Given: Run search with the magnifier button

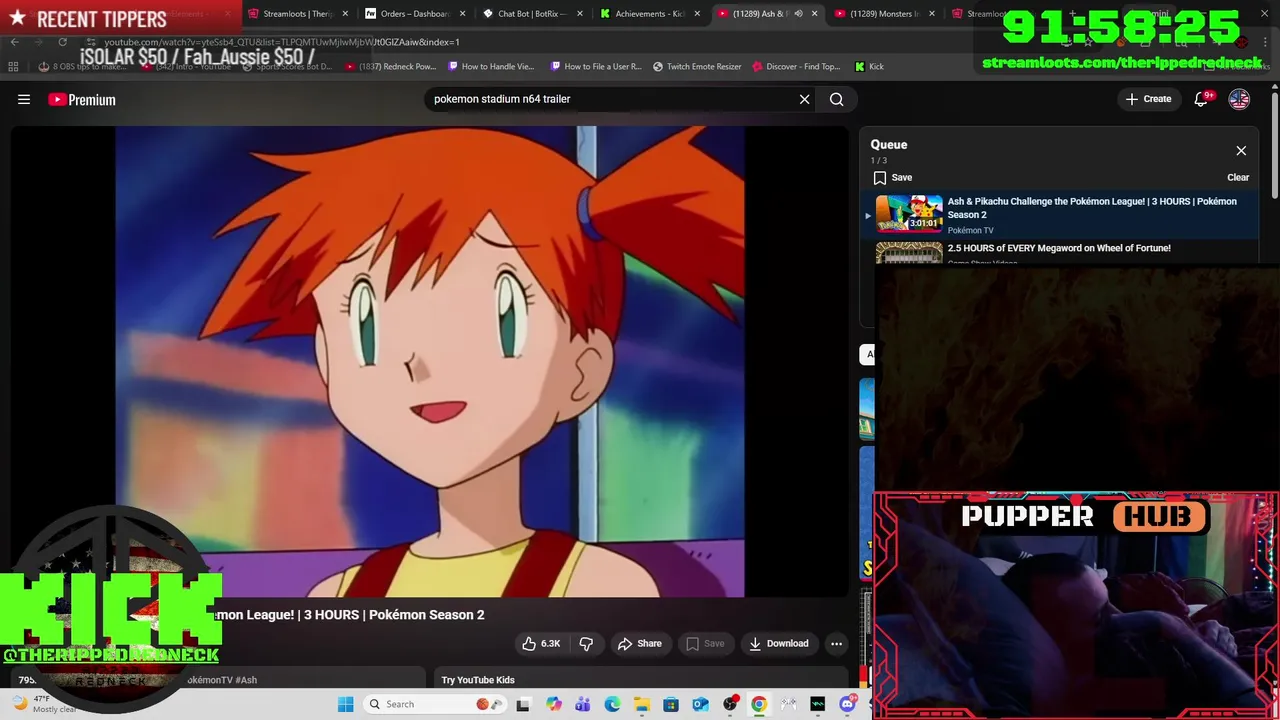Looking at the screenshot, I should 837,99.
